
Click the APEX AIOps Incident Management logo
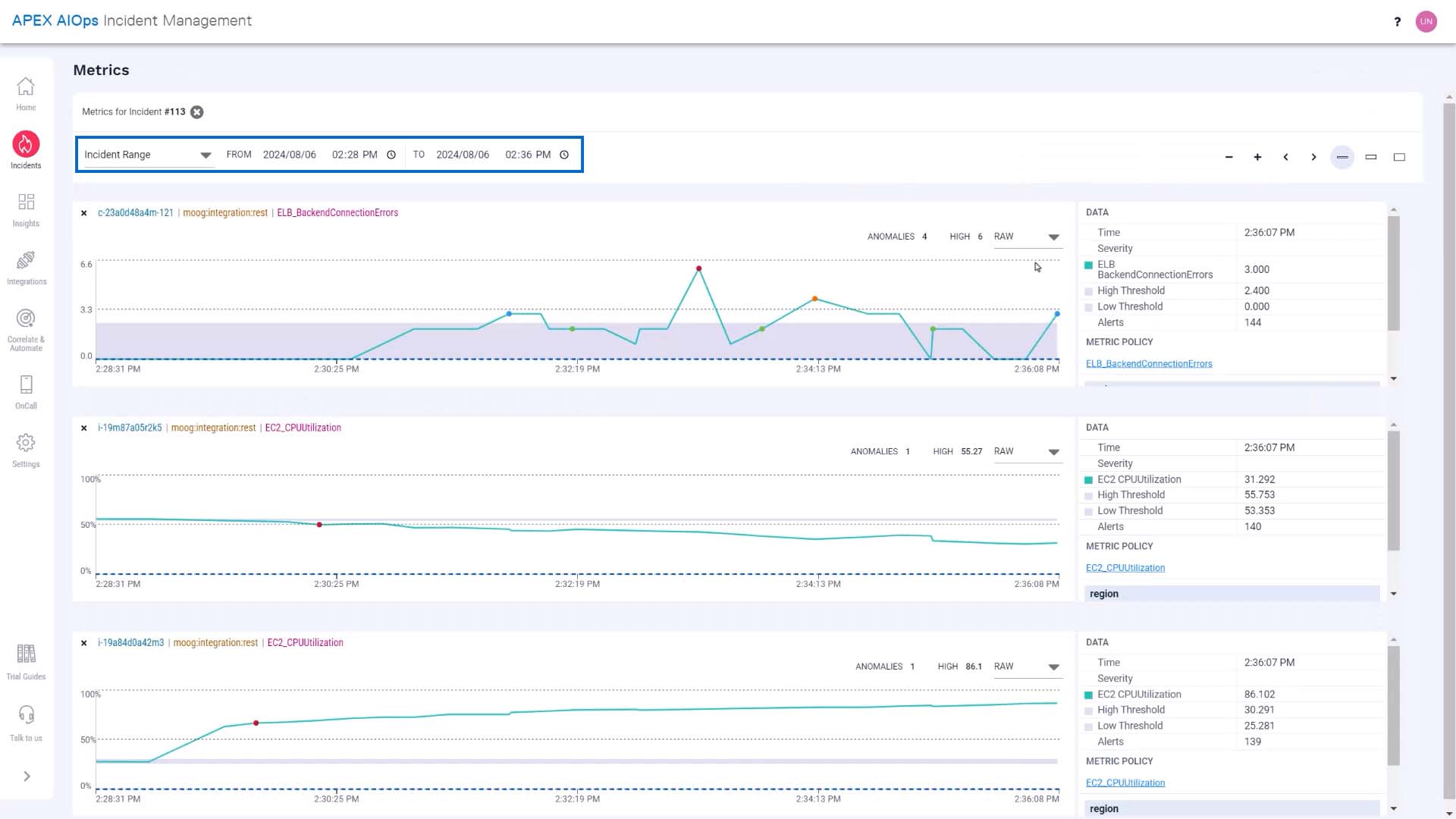click(x=132, y=21)
